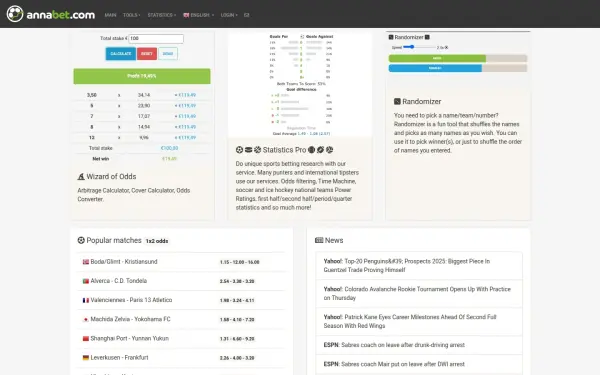Click the France flag icon by Valenciennes

click(86, 300)
